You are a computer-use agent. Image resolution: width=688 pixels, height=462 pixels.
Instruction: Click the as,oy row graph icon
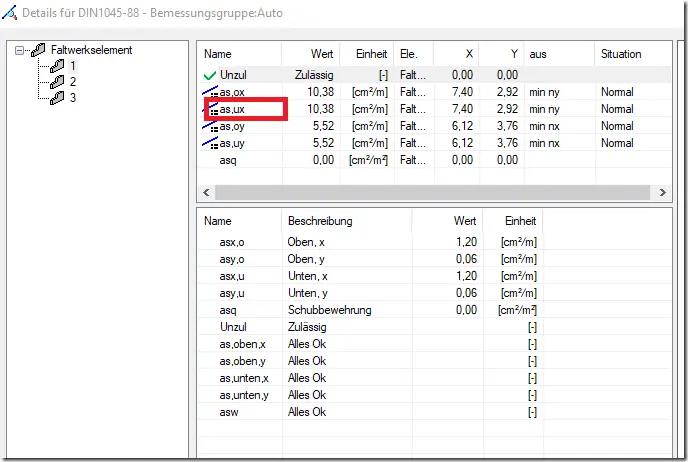point(210,126)
